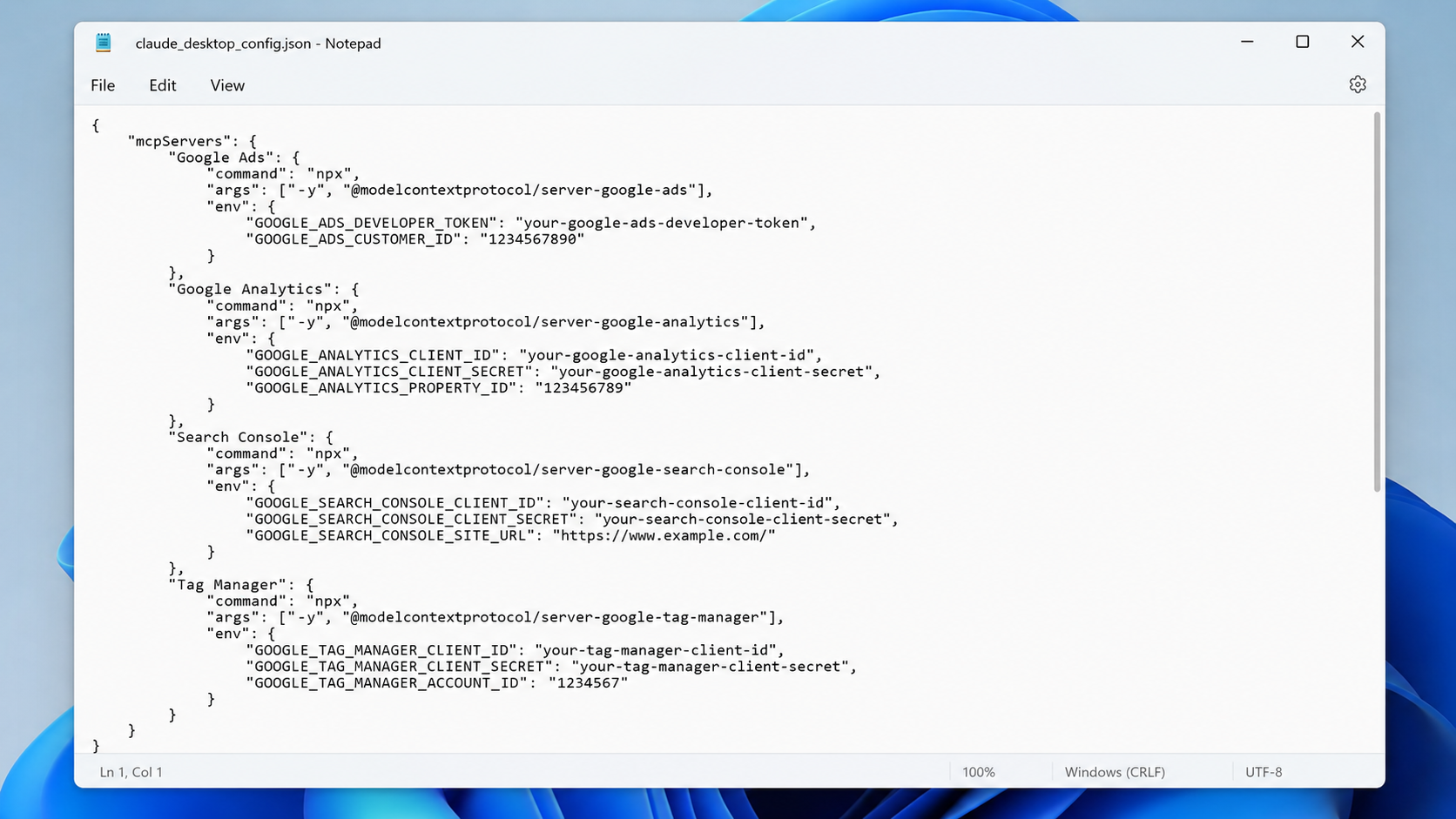This screenshot has height=819, width=1456.
Task: Click "your-search-console-client-id" value
Action: (x=698, y=503)
